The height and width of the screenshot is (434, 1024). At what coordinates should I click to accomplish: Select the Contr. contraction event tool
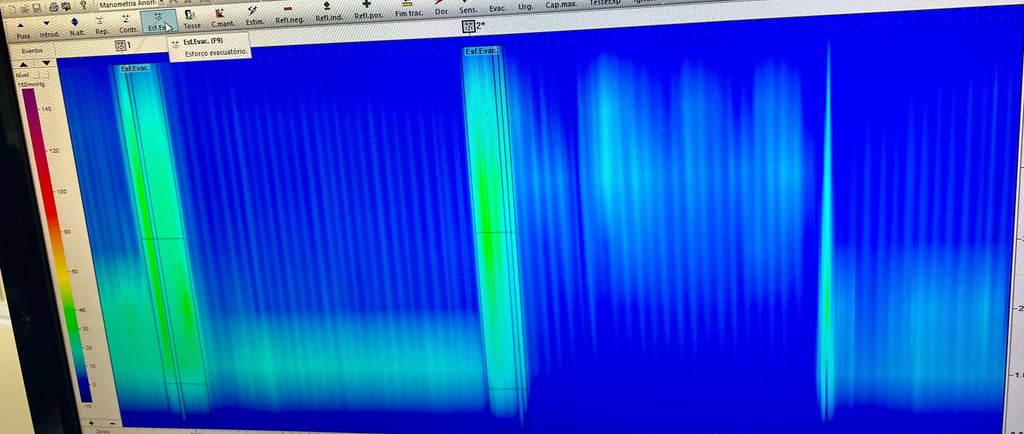127,25
